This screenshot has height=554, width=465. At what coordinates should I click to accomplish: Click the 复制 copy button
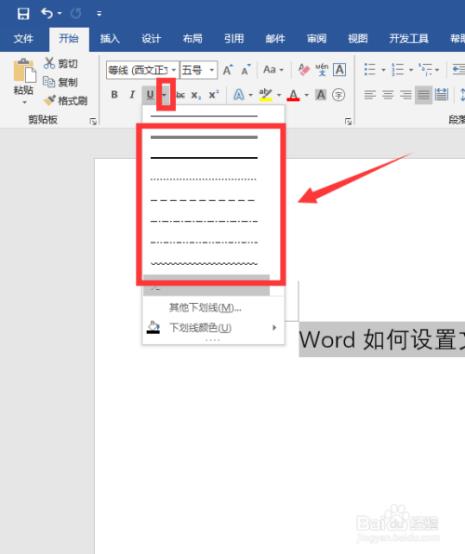(60, 82)
